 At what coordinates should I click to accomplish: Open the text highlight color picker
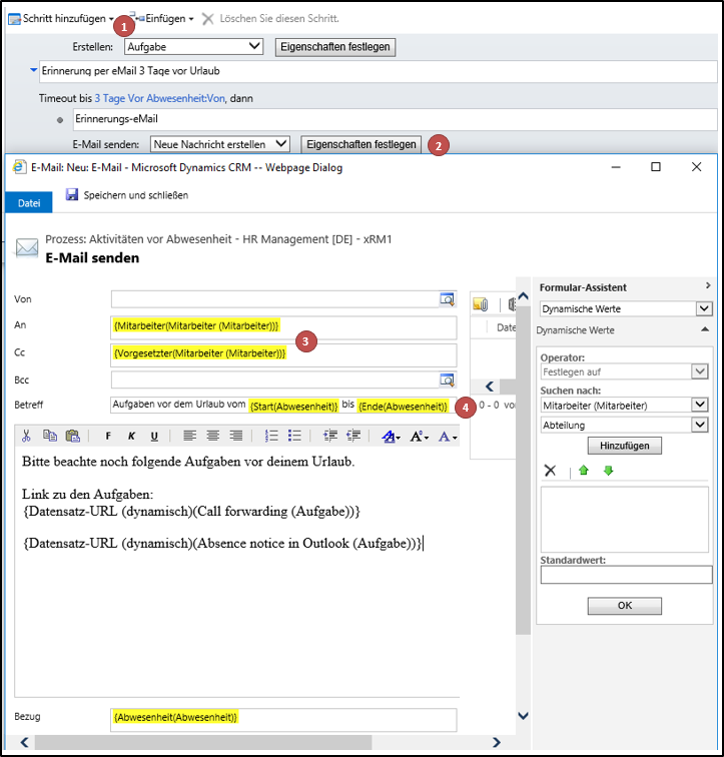point(390,436)
